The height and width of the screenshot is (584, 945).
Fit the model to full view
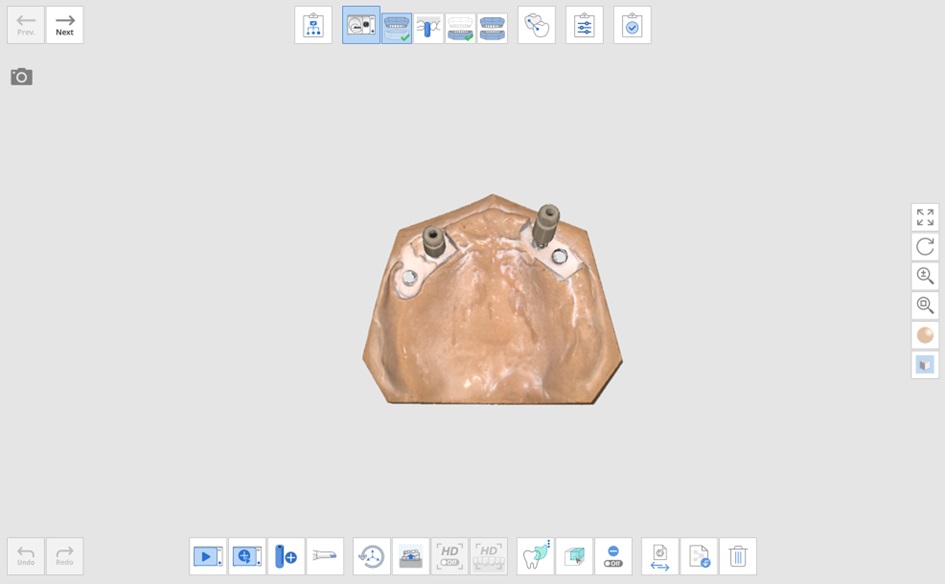(925, 217)
